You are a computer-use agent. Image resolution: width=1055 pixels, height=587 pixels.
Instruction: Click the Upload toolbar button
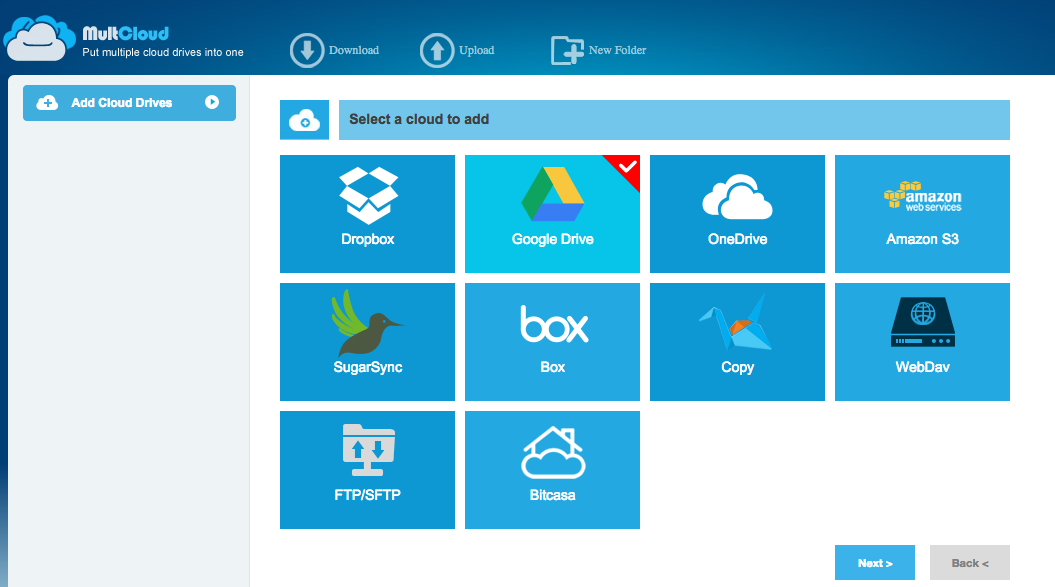coord(458,50)
